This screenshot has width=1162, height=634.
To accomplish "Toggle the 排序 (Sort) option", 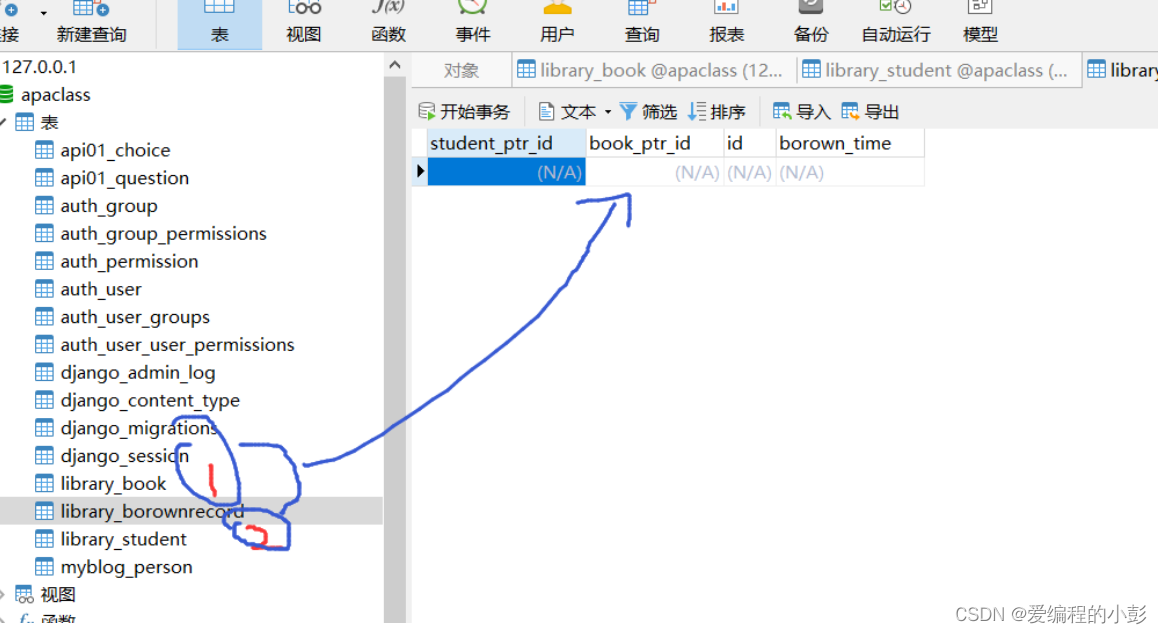I will point(717,111).
